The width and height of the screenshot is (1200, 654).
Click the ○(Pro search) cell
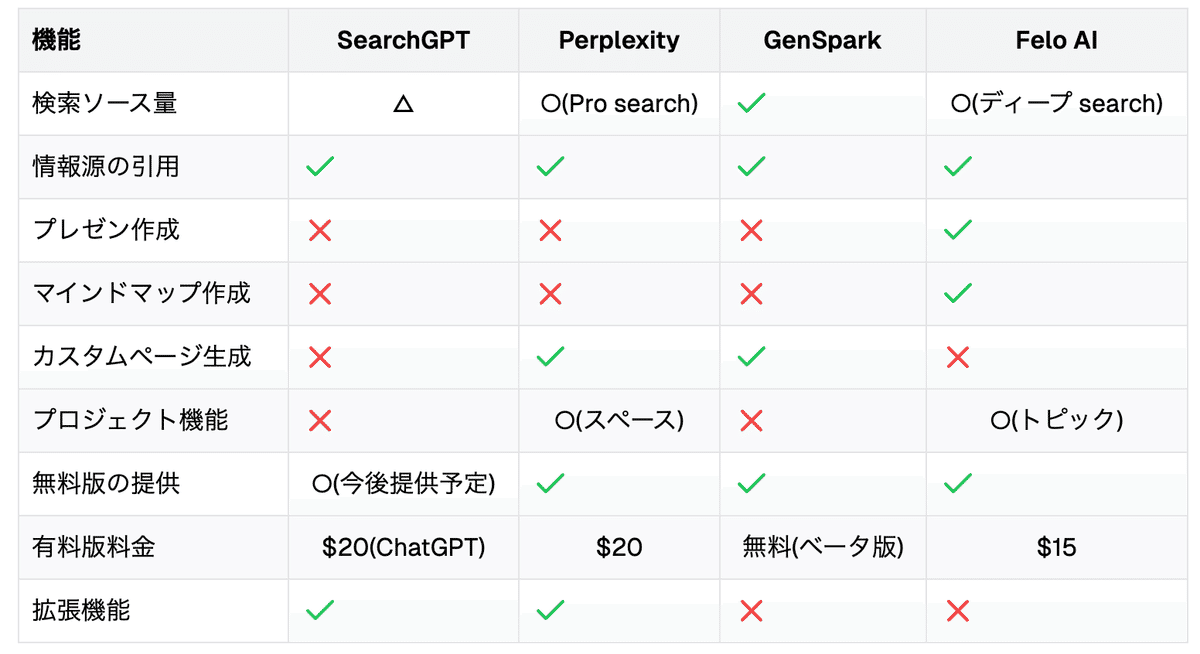point(619,104)
